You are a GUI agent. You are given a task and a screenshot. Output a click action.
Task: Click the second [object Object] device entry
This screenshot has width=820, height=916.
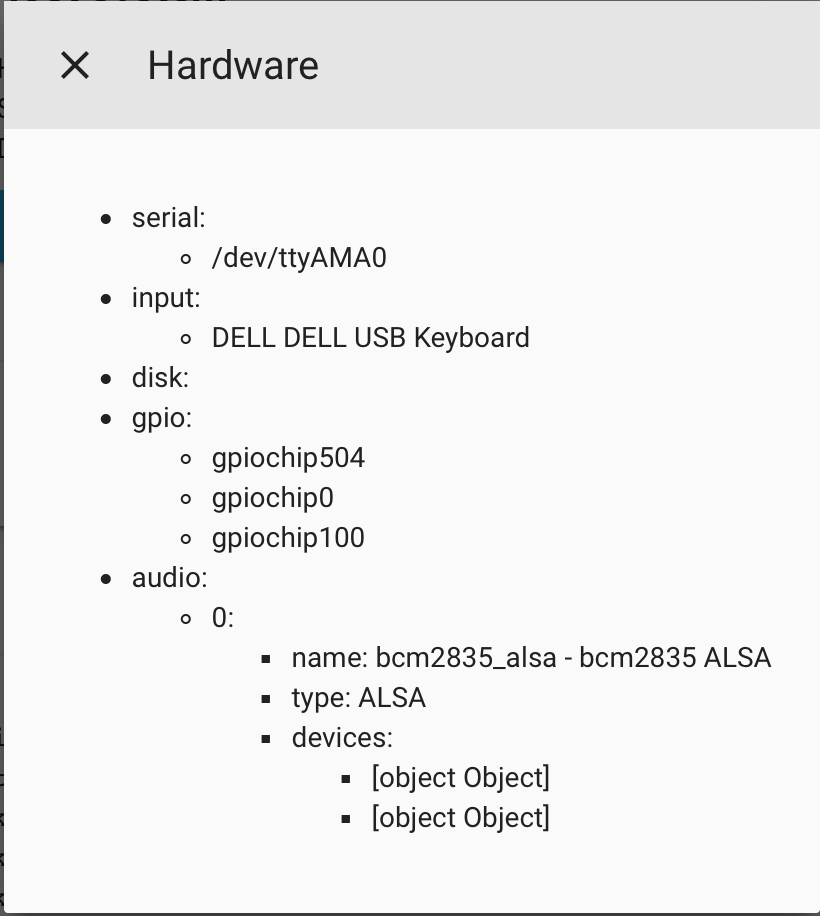460,818
